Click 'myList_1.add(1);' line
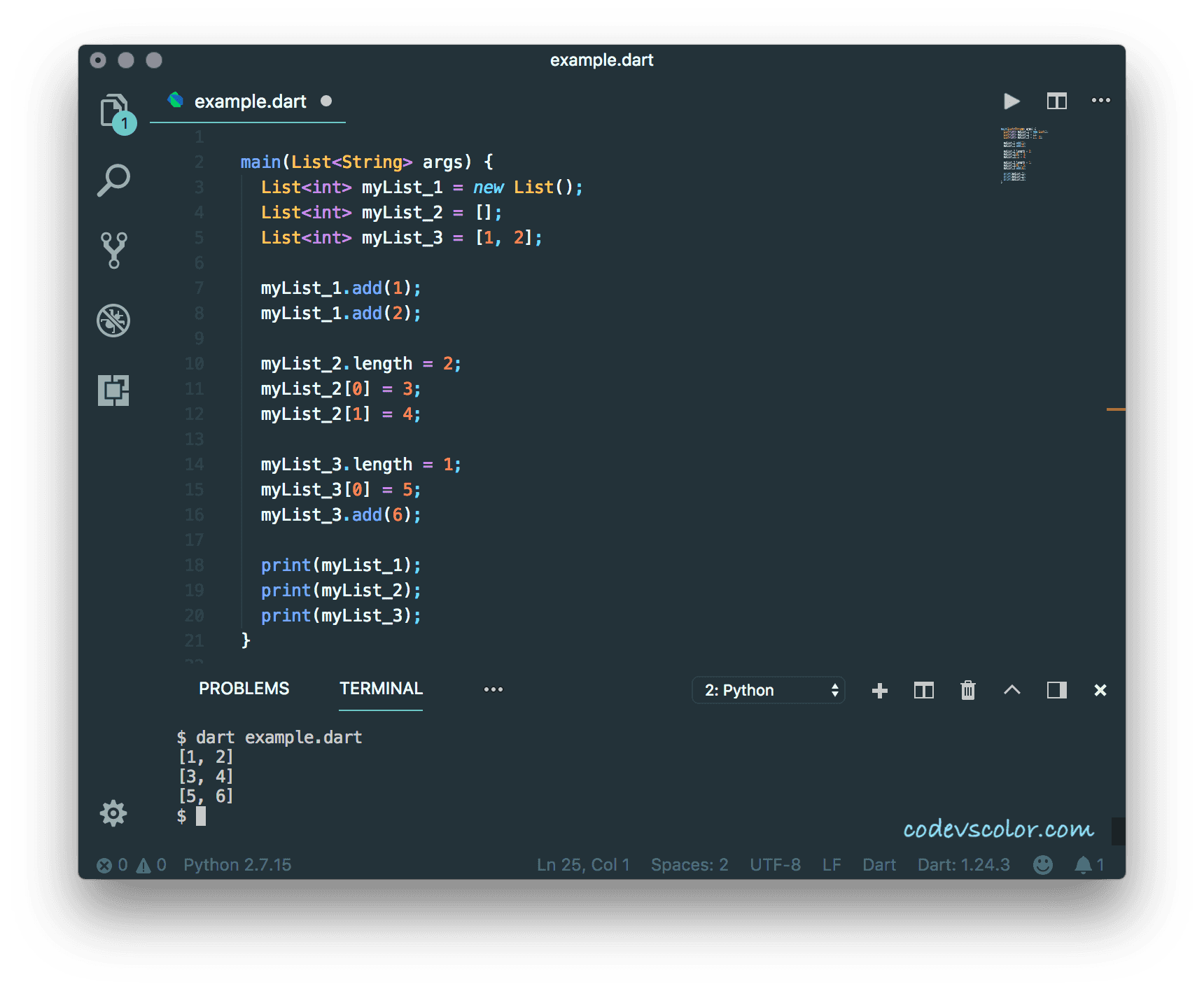Image resolution: width=1204 pixels, height=991 pixels. (341, 288)
